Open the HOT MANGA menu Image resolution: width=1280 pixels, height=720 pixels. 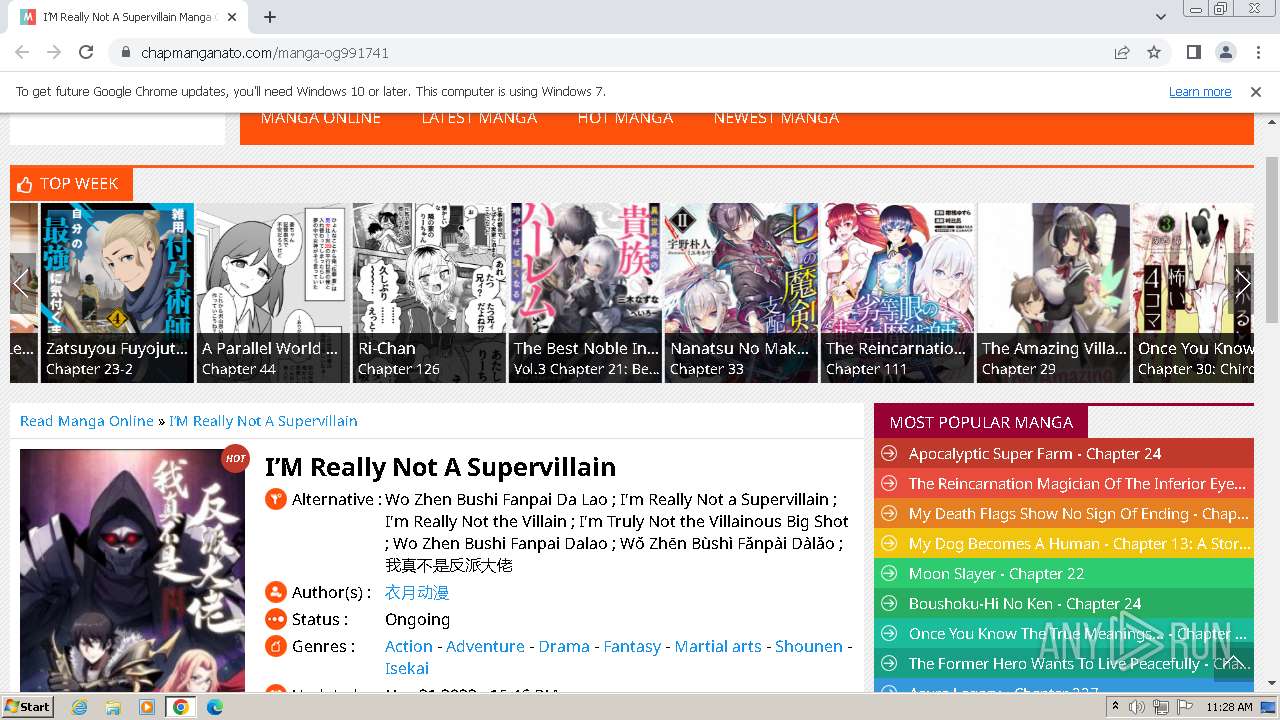coord(625,118)
